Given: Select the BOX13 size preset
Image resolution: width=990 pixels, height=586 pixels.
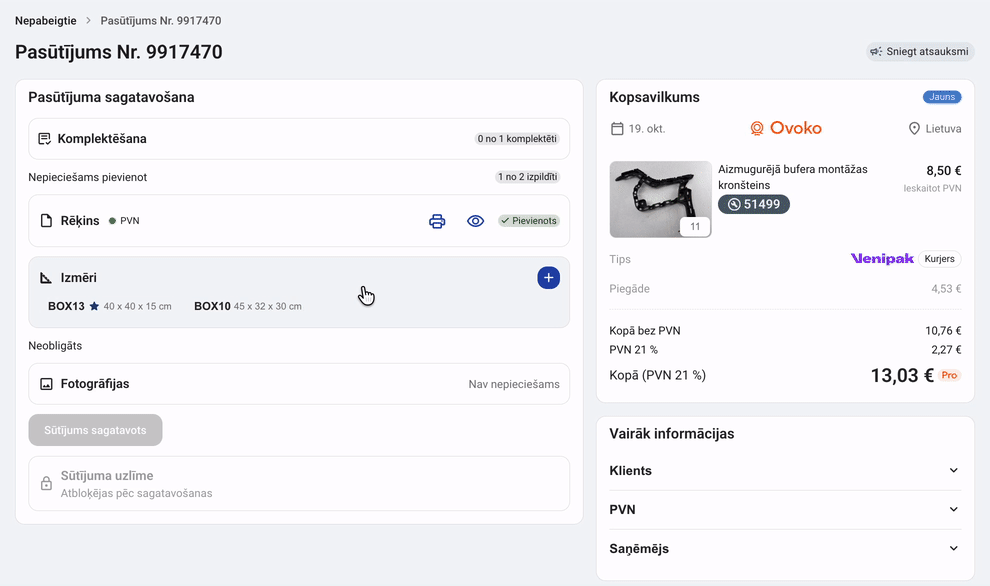Looking at the screenshot, I should pos(110,306).
